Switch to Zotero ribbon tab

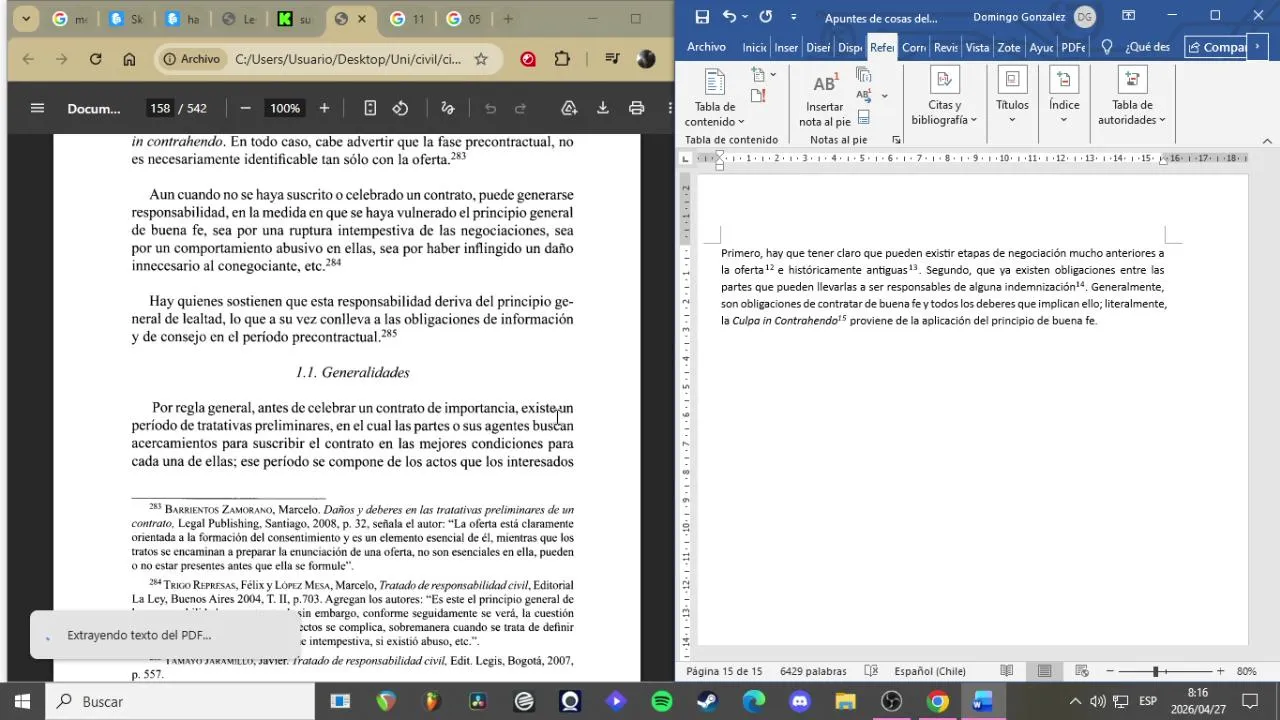pos(1009,47)
